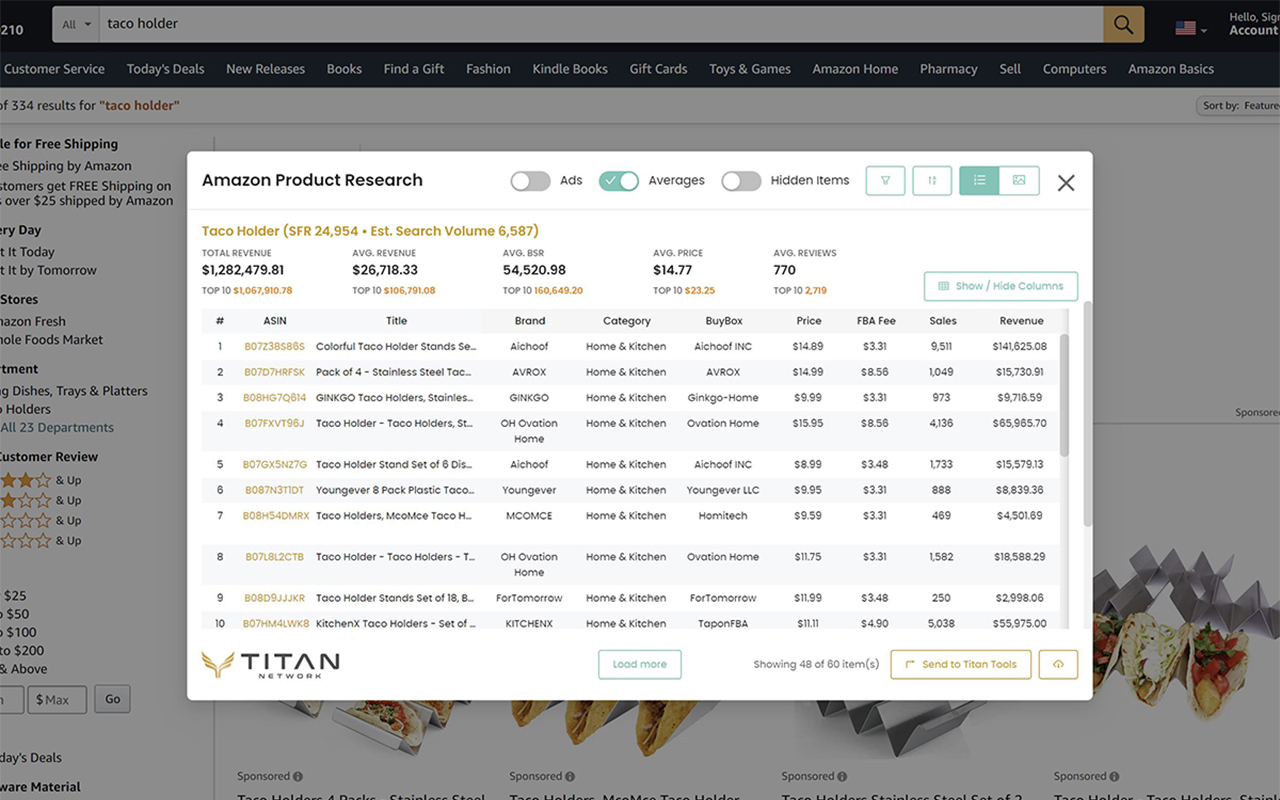Sort by the Price column header

(x=809, y=321)
